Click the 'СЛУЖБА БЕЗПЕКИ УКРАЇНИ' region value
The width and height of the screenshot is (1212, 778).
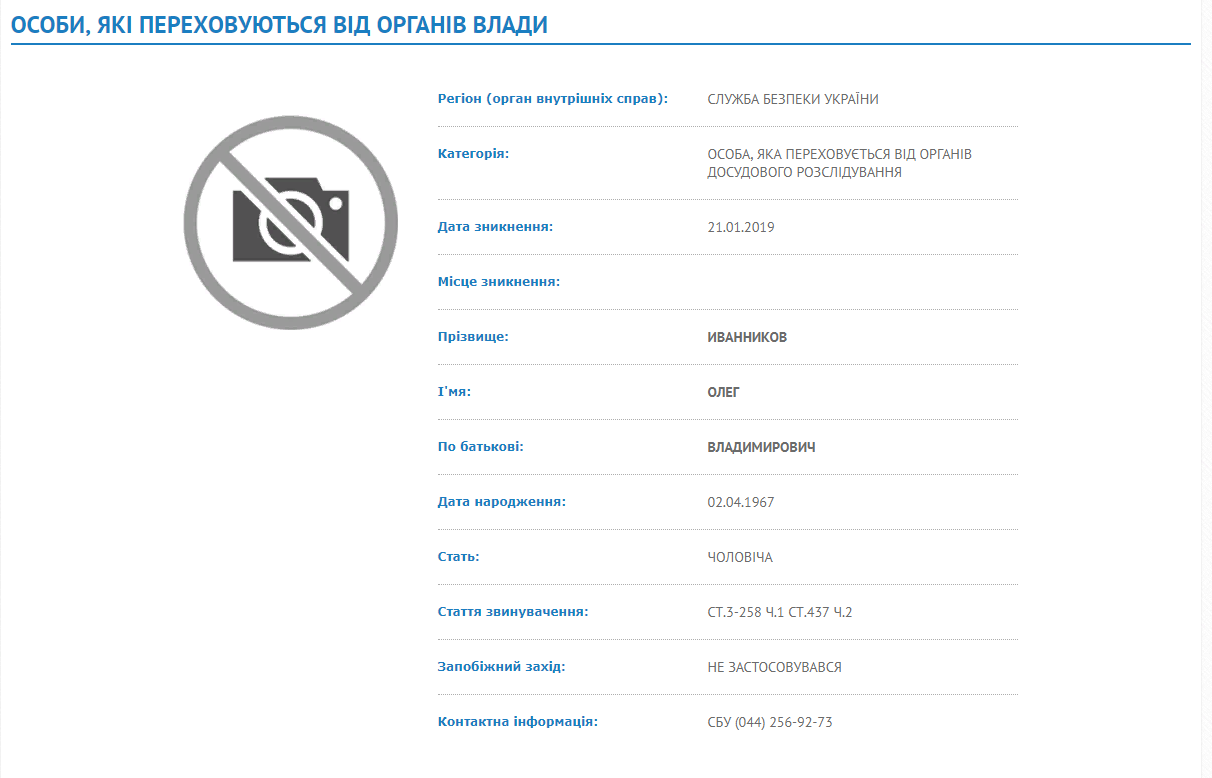pos(793,99)
